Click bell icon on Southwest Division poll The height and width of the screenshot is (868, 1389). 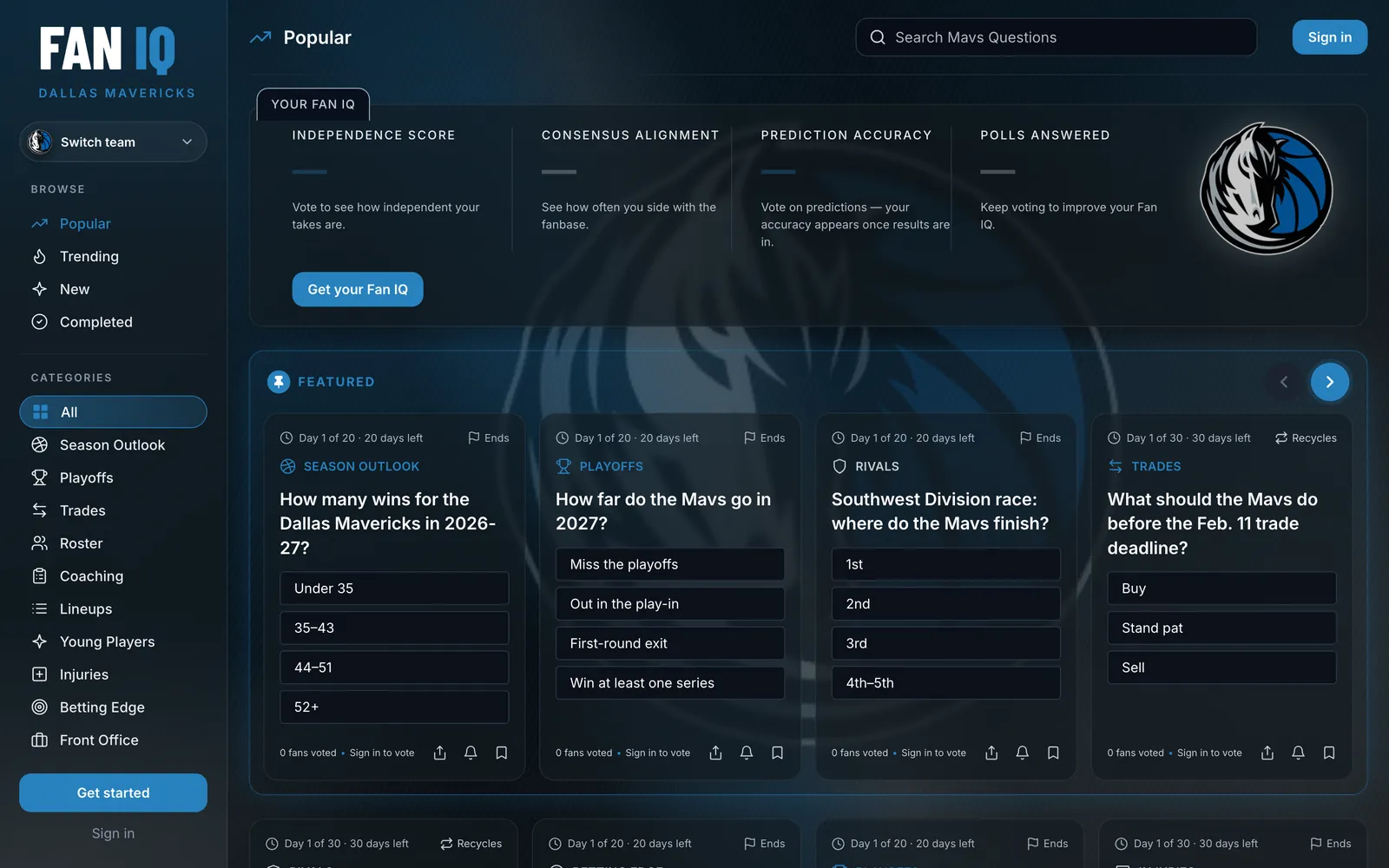point(1023,753)
